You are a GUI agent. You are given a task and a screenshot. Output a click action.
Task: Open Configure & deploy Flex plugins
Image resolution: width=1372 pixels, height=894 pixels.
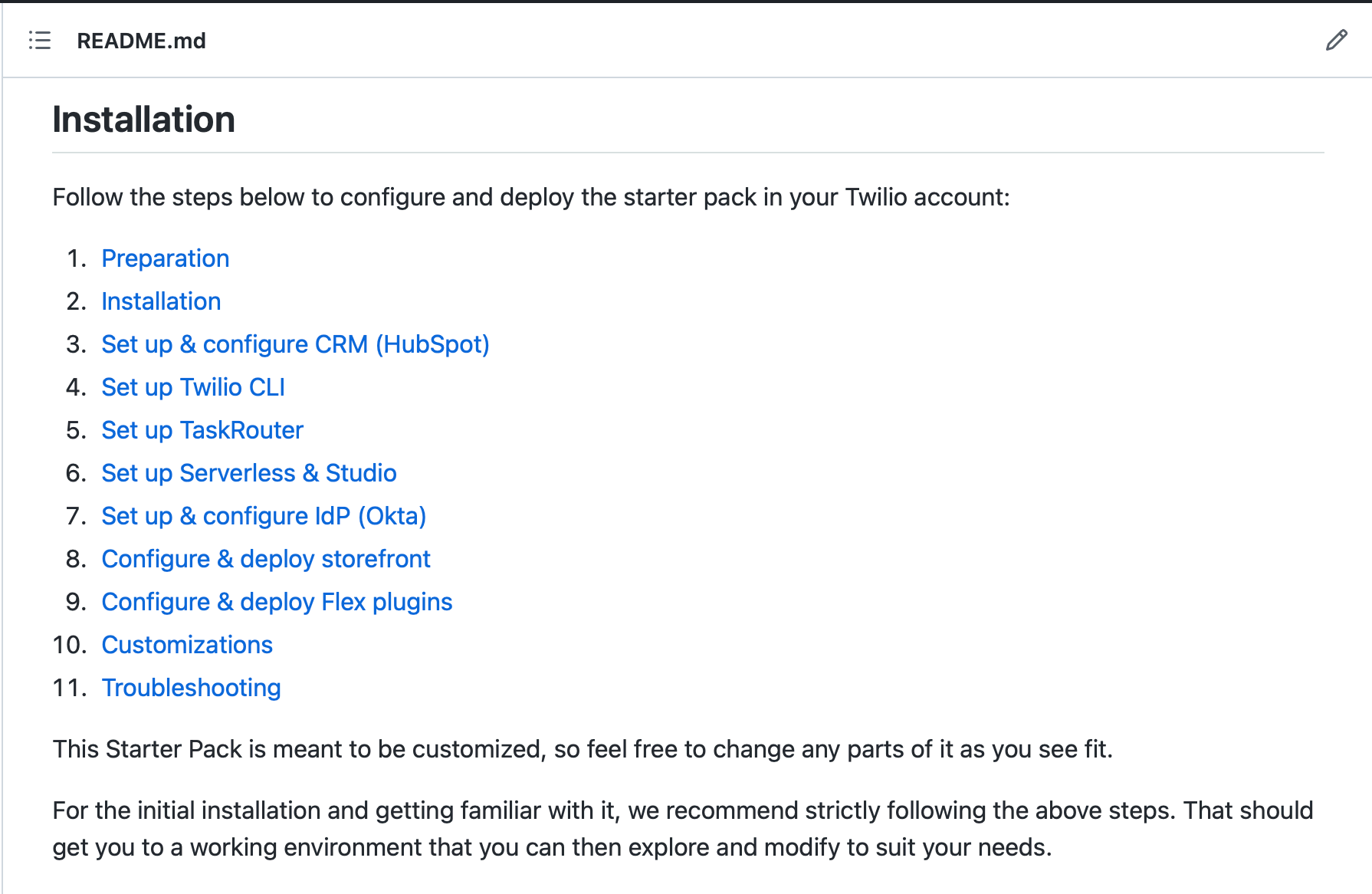(277, 602)
